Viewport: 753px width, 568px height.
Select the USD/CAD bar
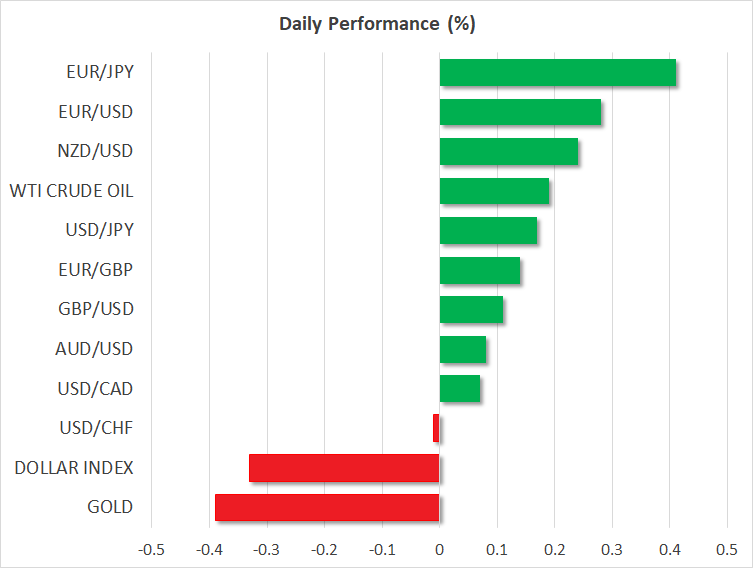459,389
